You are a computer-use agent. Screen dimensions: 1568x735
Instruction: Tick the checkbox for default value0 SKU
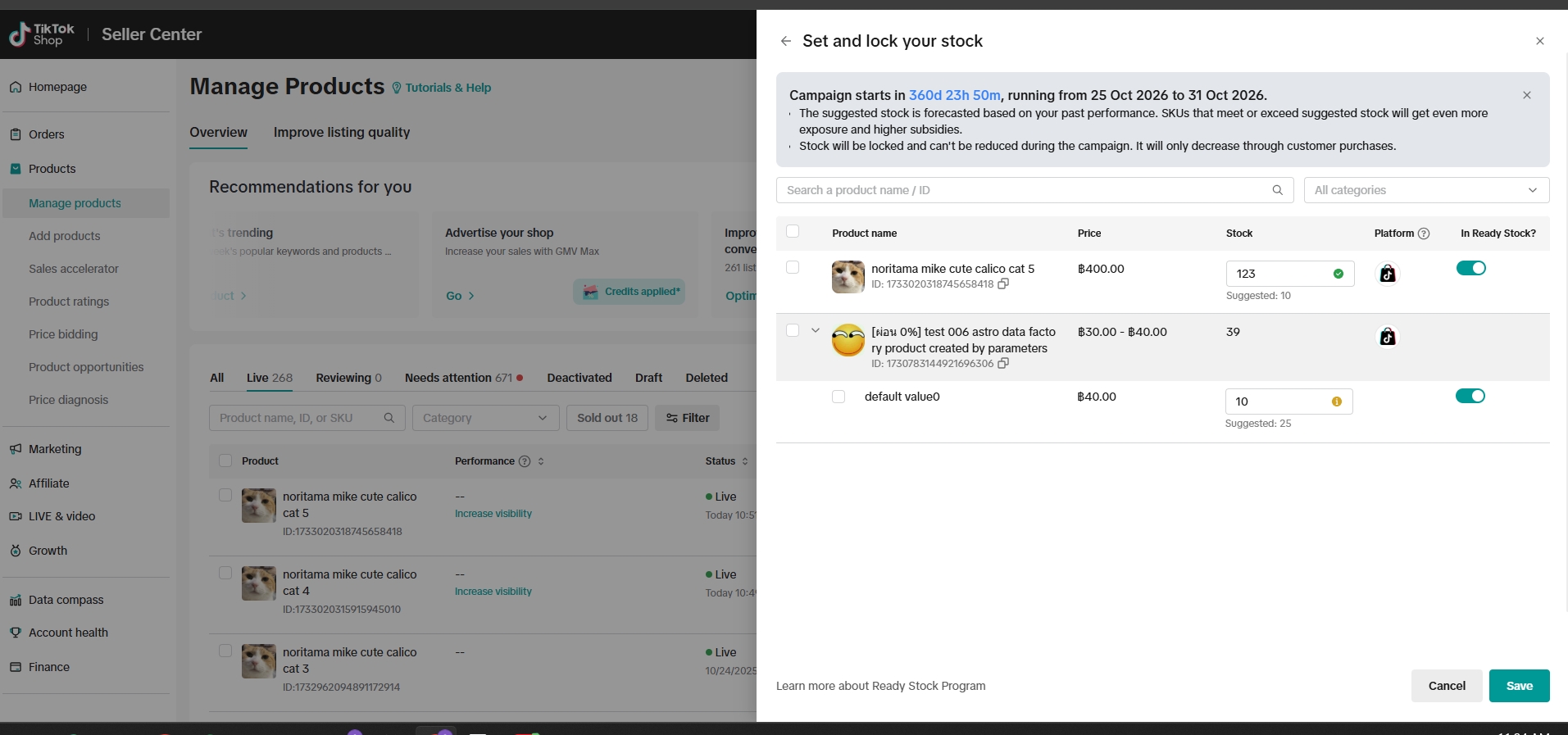coord(839,397)
